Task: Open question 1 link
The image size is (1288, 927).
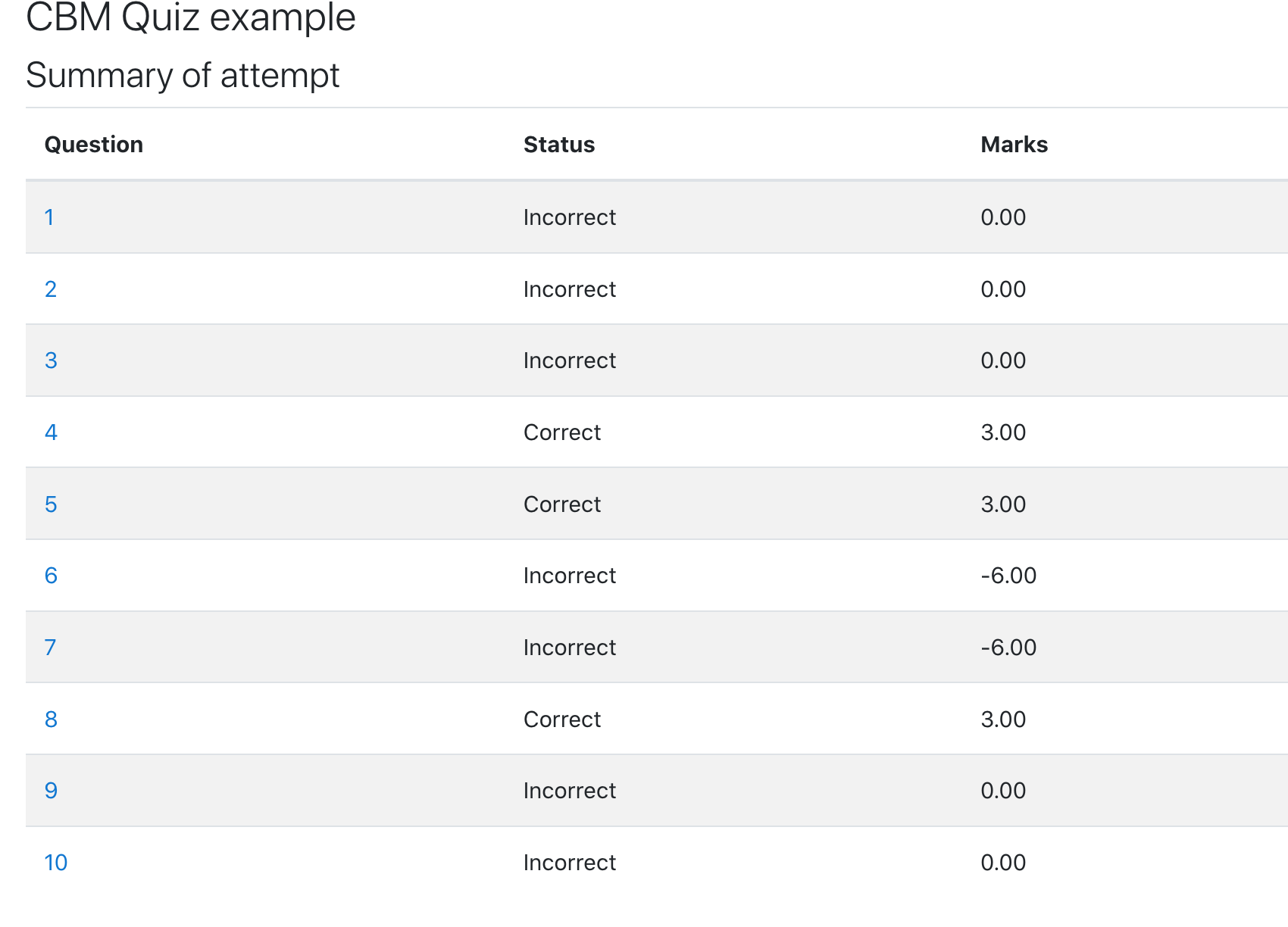Action: click(49, 217)
